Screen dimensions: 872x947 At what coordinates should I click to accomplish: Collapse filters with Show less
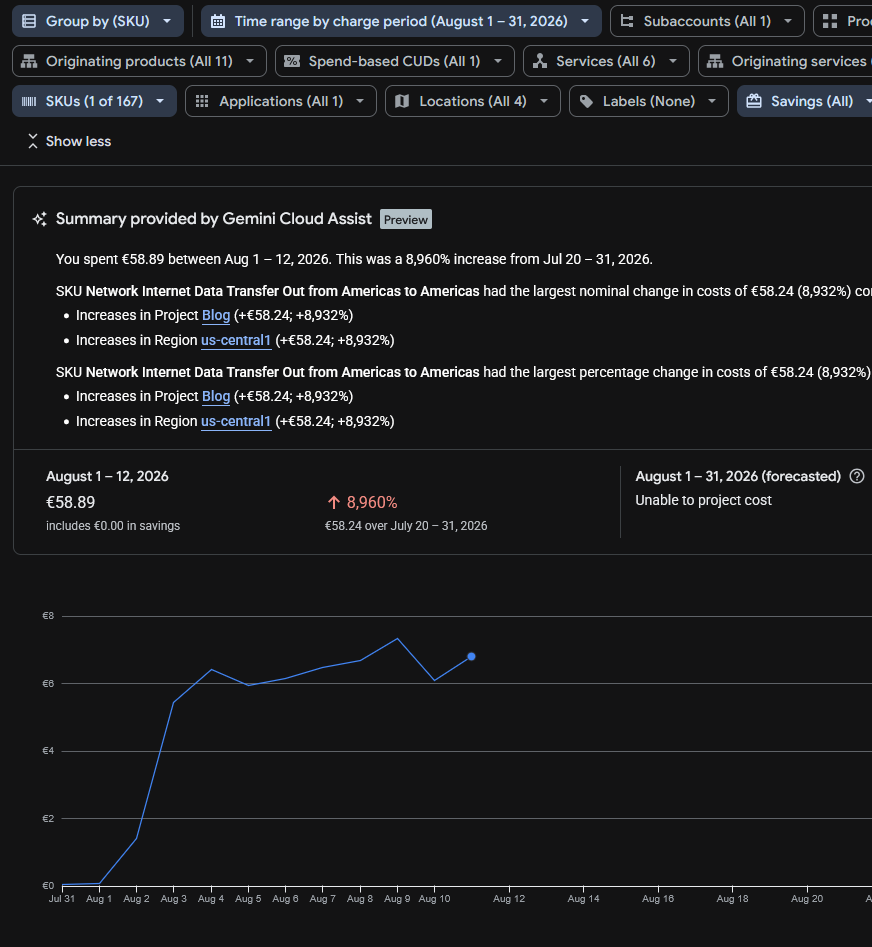(x=69, y=141)
